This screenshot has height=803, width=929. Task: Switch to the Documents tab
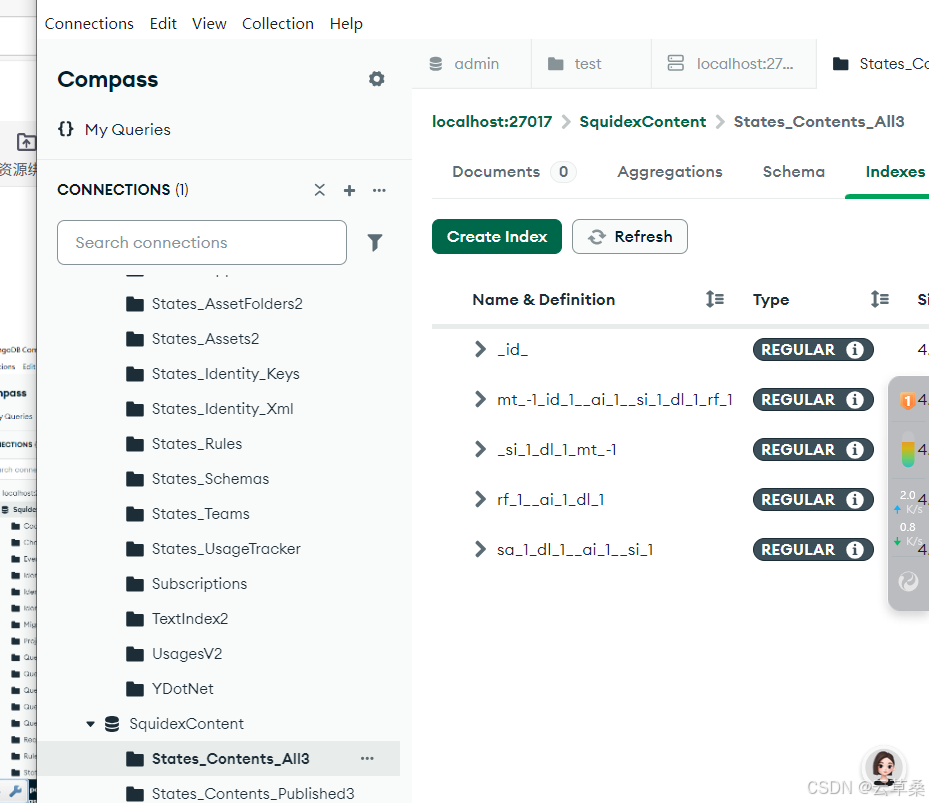(x=514, y=172)
